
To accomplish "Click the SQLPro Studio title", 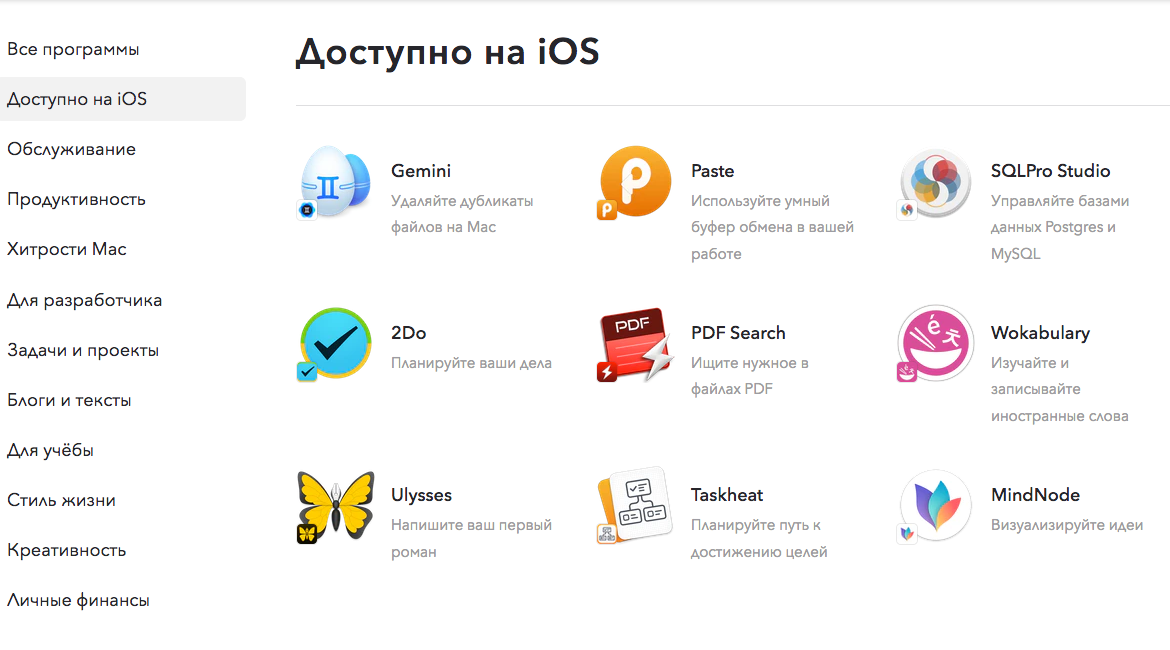I will coord(1051,171).
